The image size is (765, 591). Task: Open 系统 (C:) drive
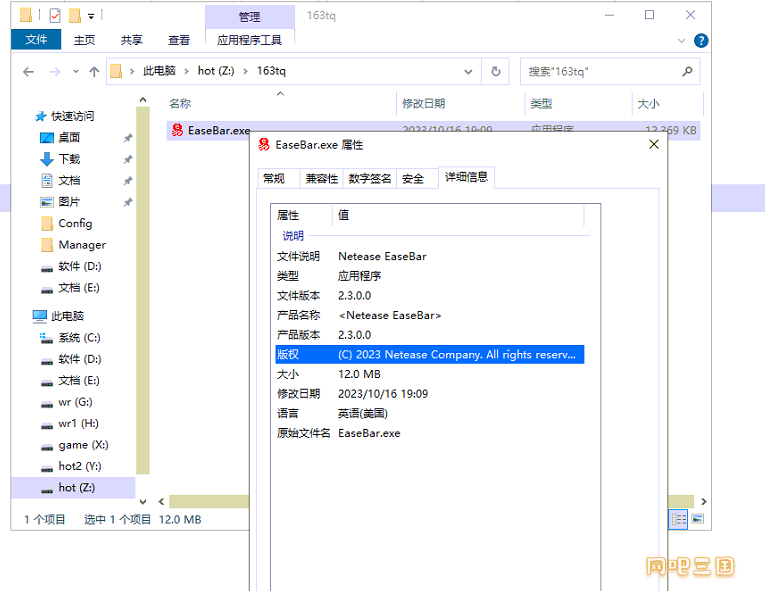click(x=79, y=338)
